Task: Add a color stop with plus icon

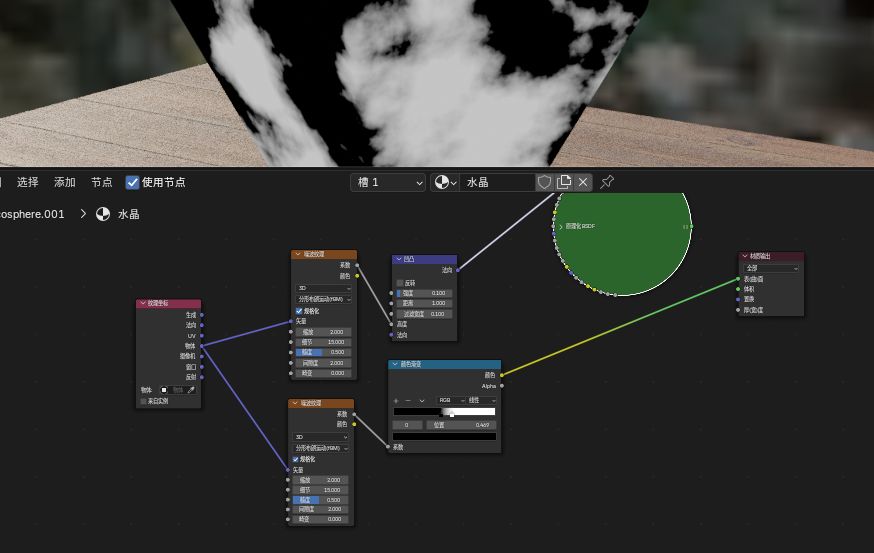Action: tap(396, 400)
